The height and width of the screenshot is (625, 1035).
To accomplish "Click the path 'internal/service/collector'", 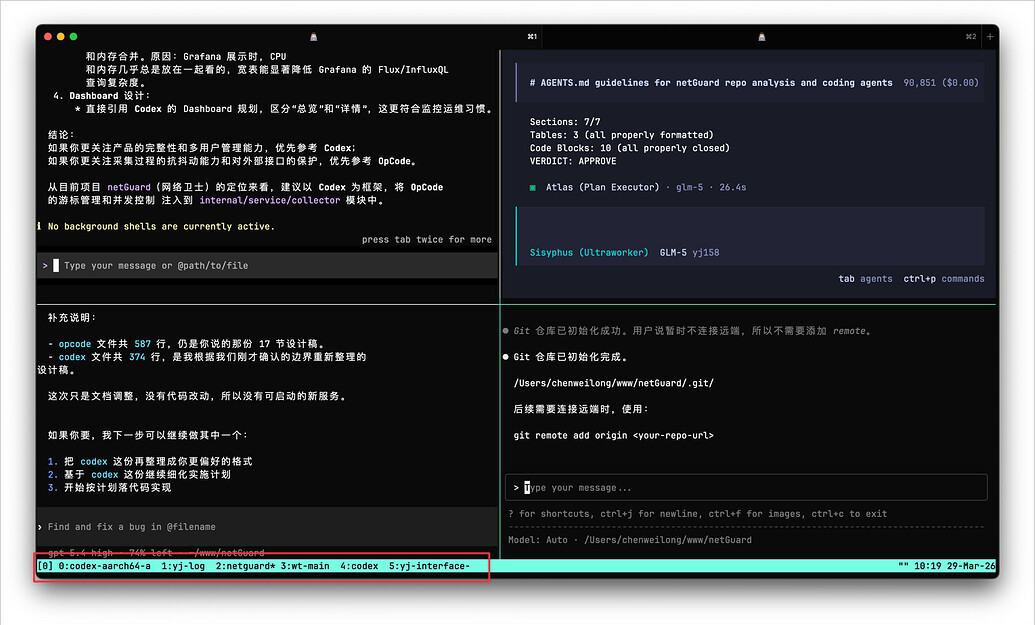I will coord(270,200).
